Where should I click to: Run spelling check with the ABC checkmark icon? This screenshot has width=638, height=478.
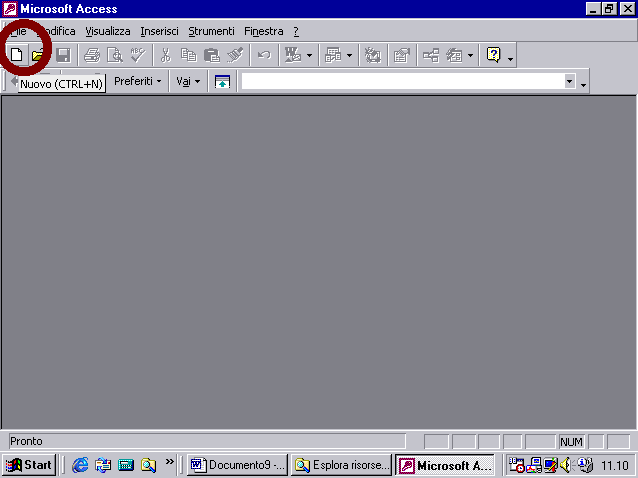pos(138,55)
